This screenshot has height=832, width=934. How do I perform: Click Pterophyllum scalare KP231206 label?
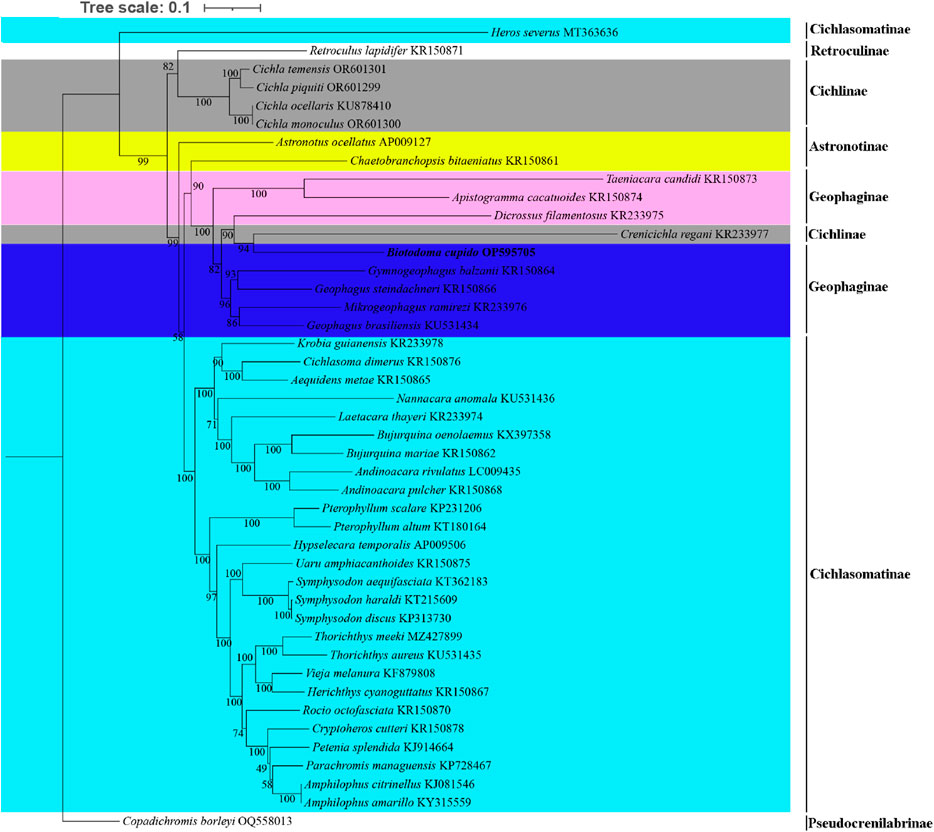click(401, 508)
